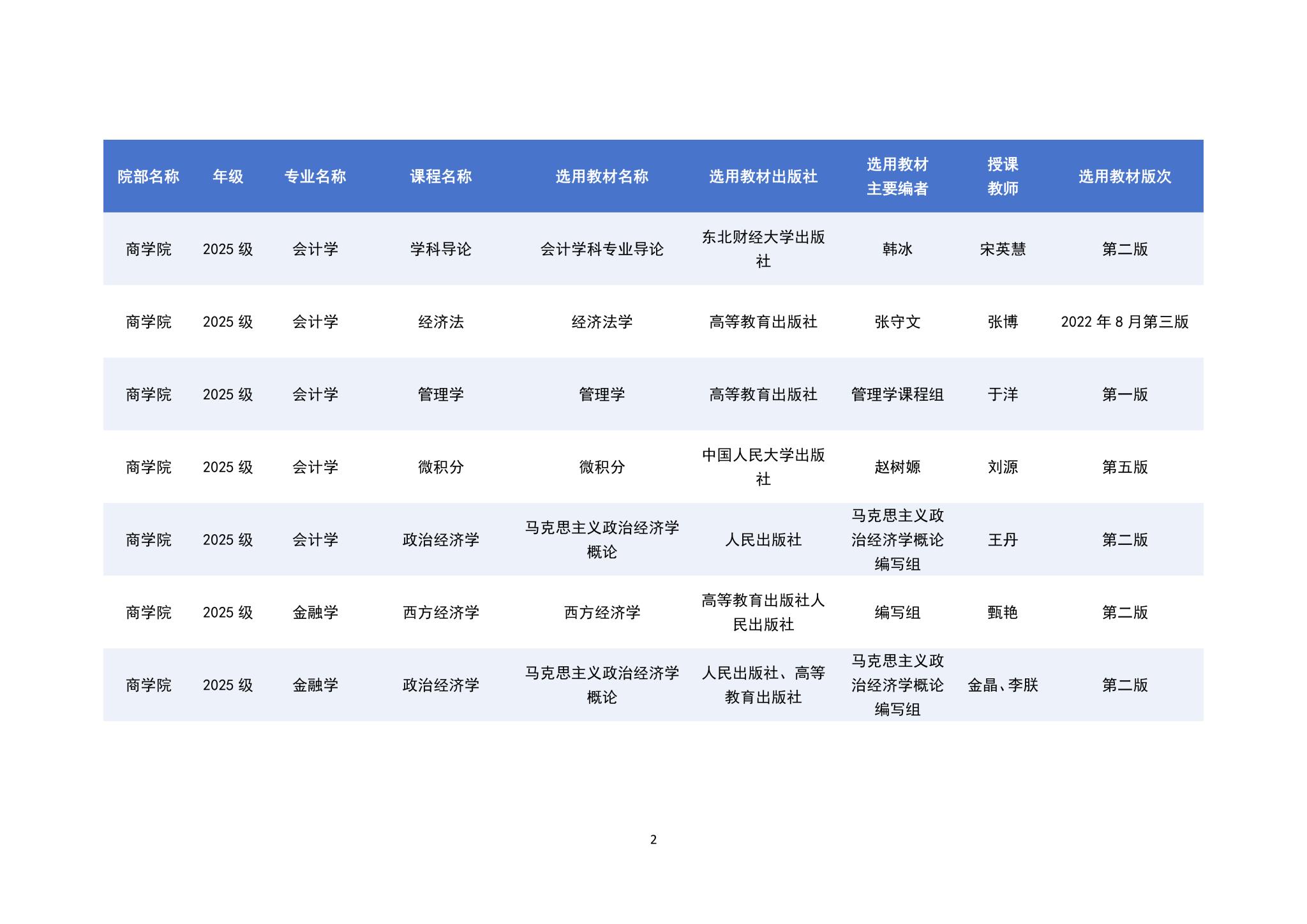This screenshot has height=924, width=1307.
Task: Click the teacher name 于洋
Action: [1003, 395]
